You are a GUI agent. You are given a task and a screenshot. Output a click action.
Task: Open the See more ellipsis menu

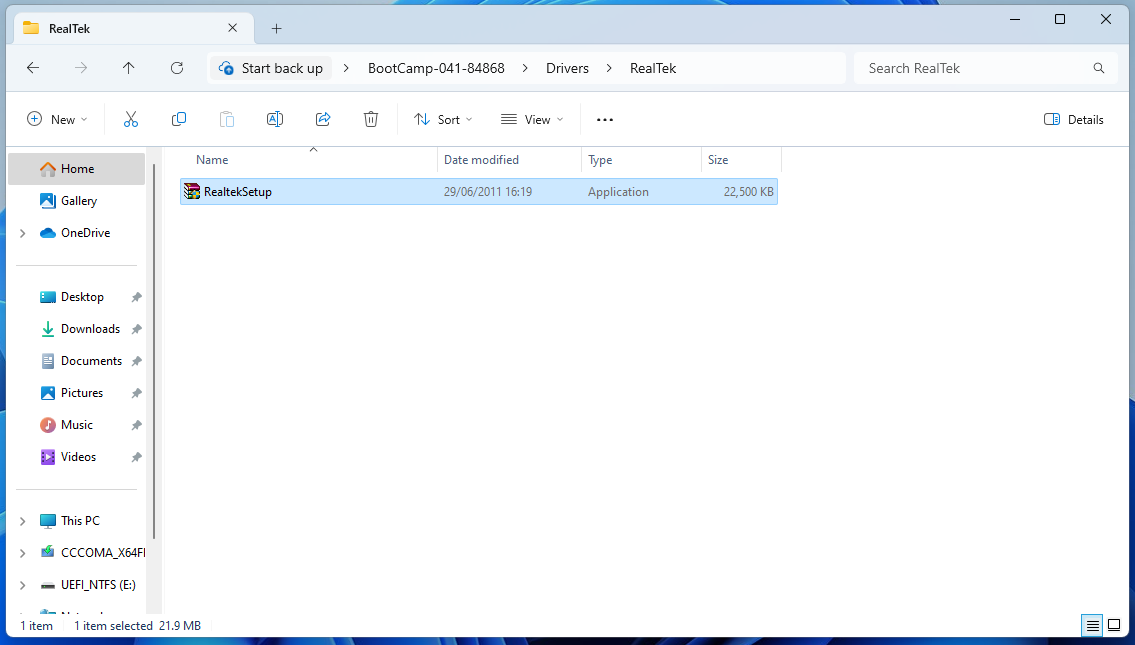click(604, 119)
